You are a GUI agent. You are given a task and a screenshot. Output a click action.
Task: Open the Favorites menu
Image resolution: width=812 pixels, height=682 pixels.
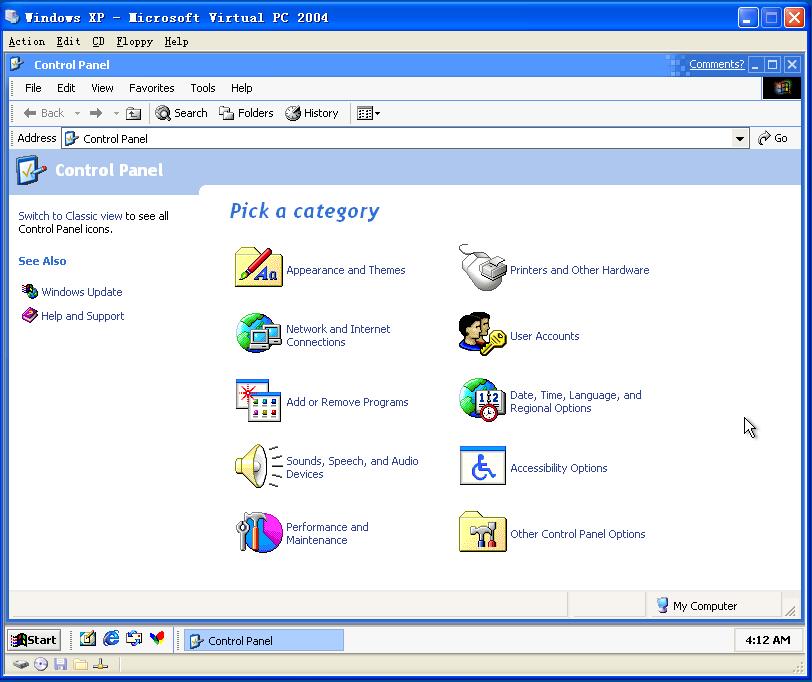151,88
